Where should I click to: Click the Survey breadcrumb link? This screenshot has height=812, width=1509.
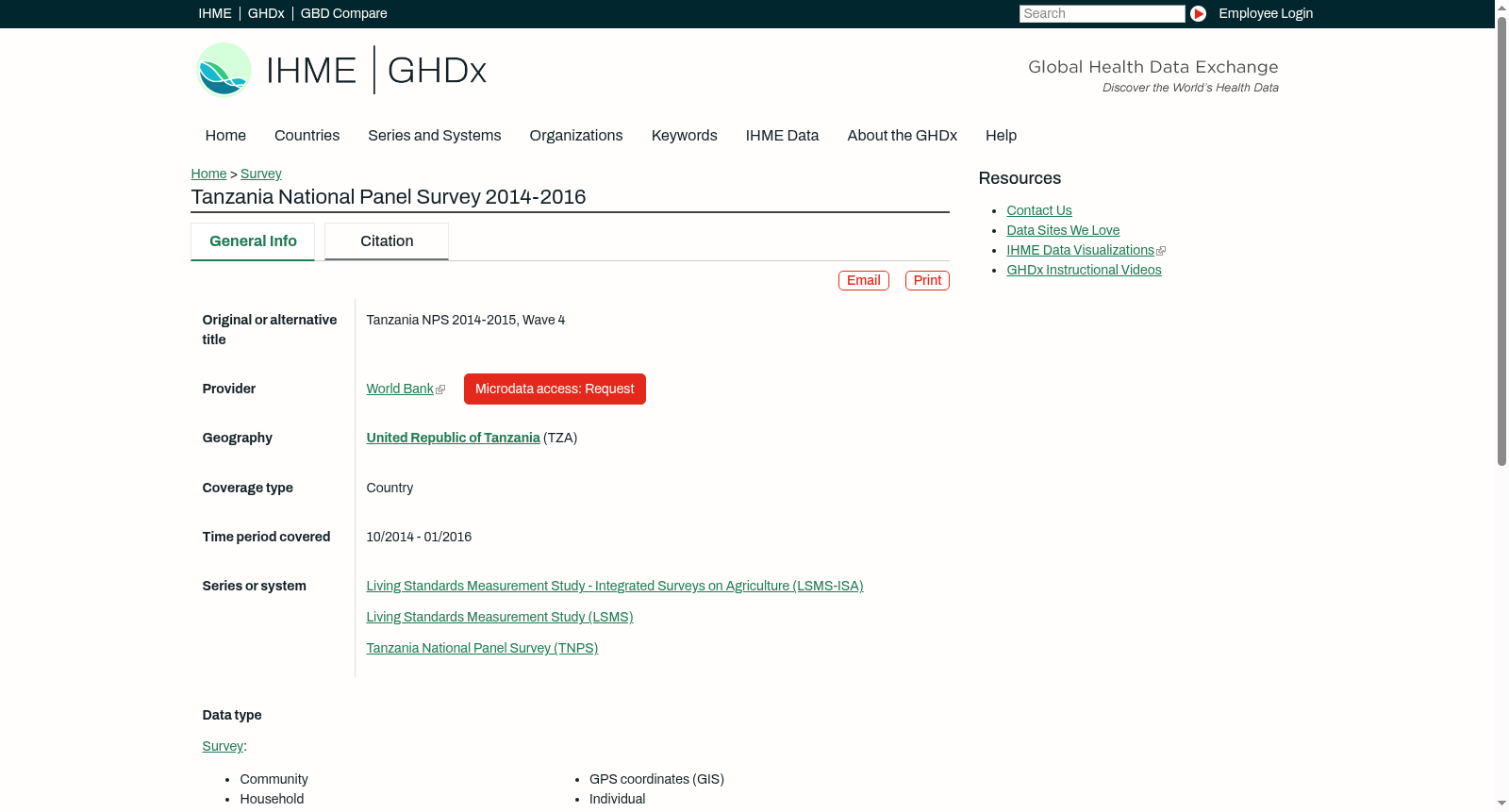pyautogui.click(x=261, y=174)
